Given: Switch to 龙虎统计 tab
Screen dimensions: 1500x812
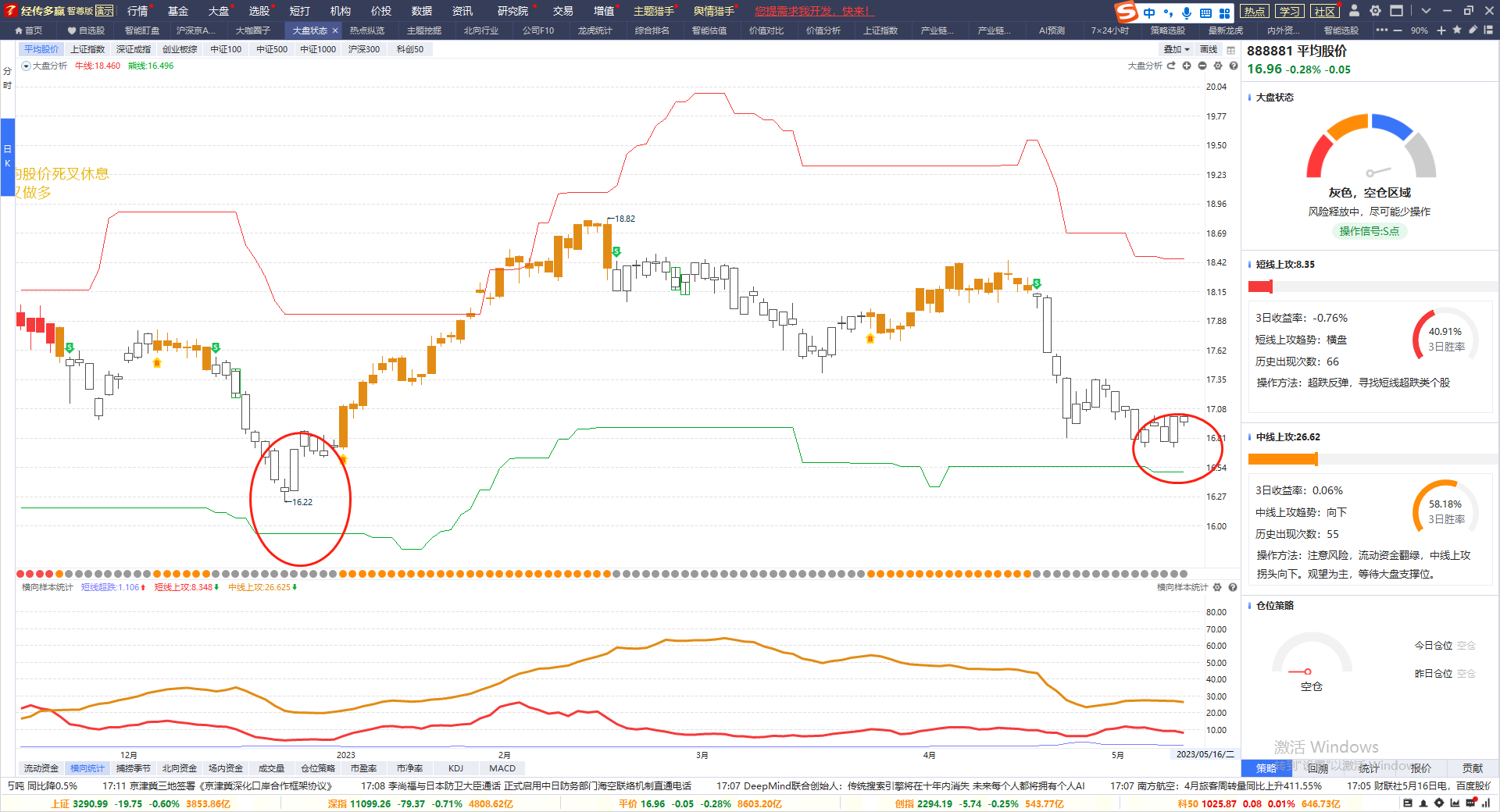Looking at the screenshot, I should tap(595, 30).
